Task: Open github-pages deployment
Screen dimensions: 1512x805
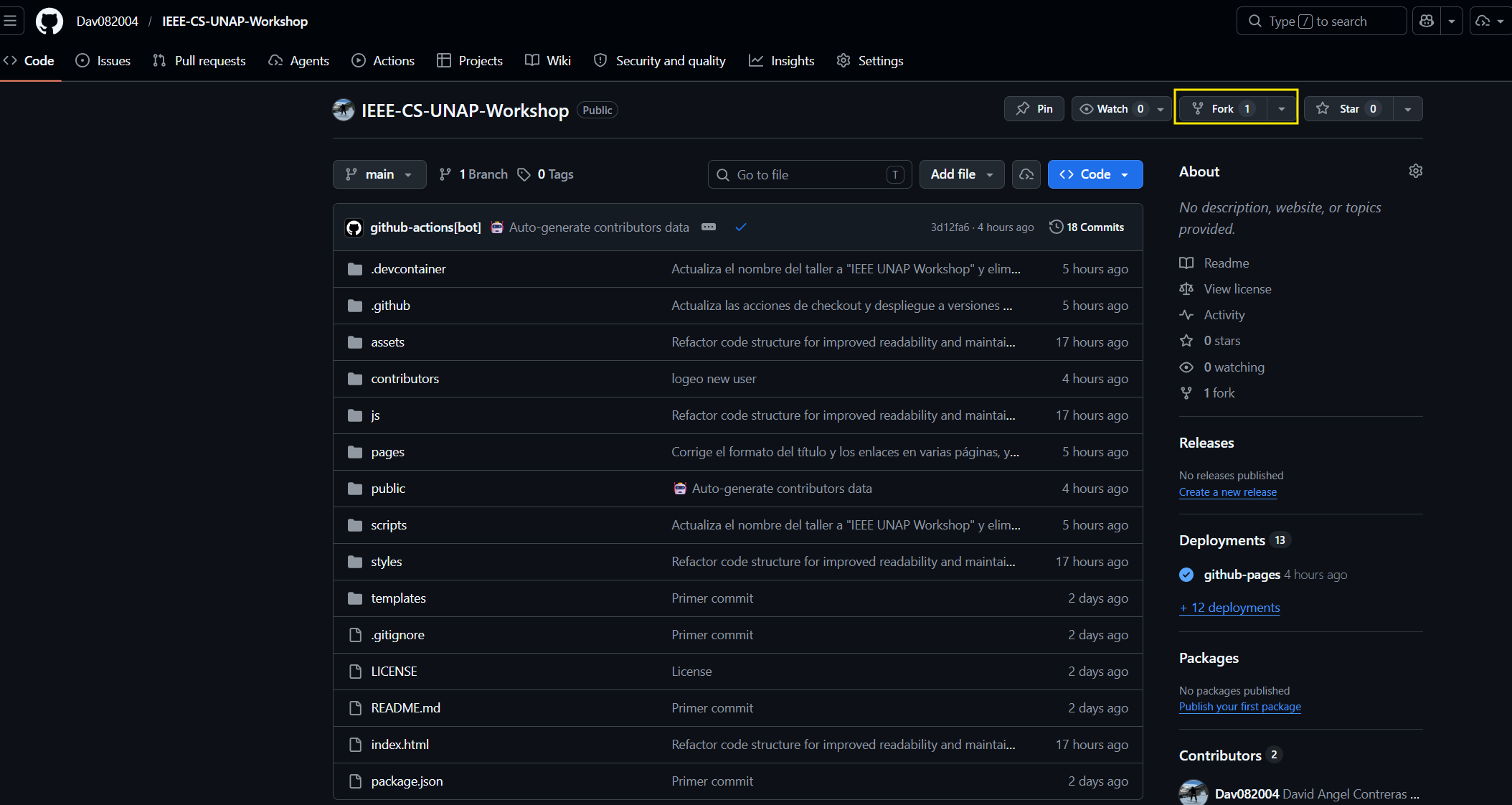Action: point(1242,575)
